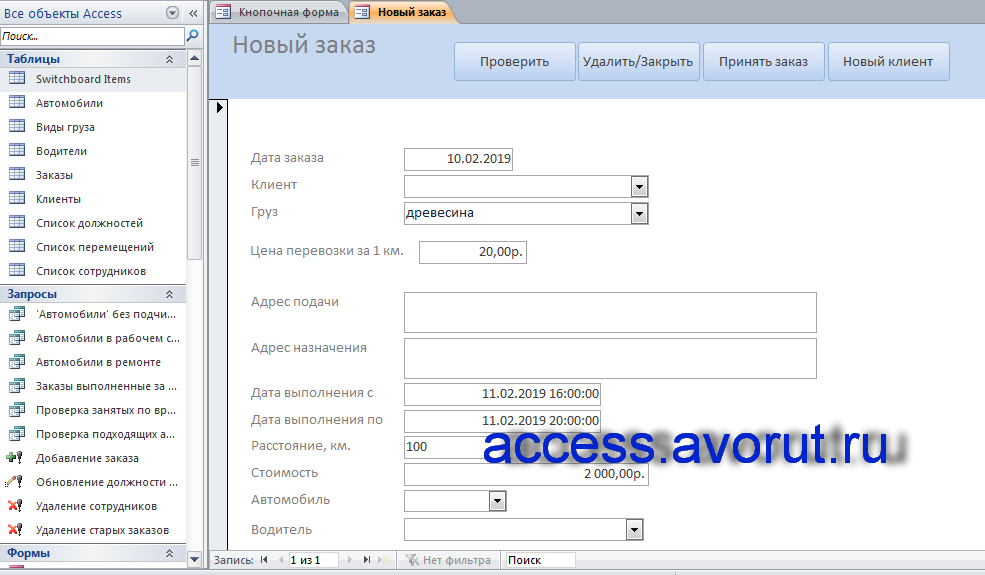Image resolution: width=985 pixels, height=575 pixels.
Task: Click the Принять заказ button
Action: (763, 62)
